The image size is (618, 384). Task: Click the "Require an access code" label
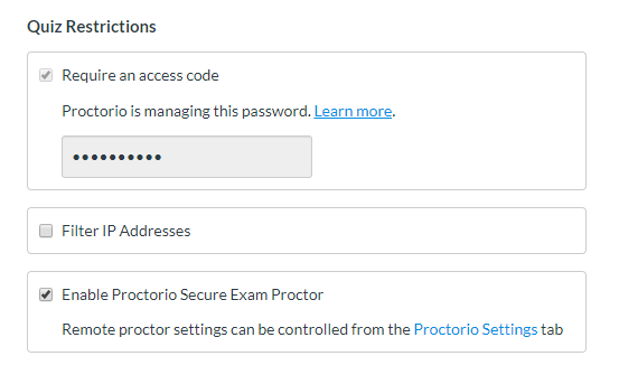140,75
